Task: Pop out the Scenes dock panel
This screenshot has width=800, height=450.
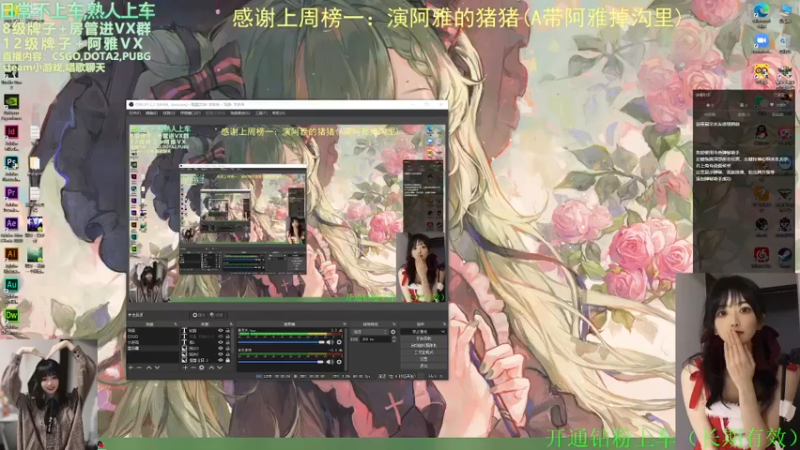Action: pos(176,324)
